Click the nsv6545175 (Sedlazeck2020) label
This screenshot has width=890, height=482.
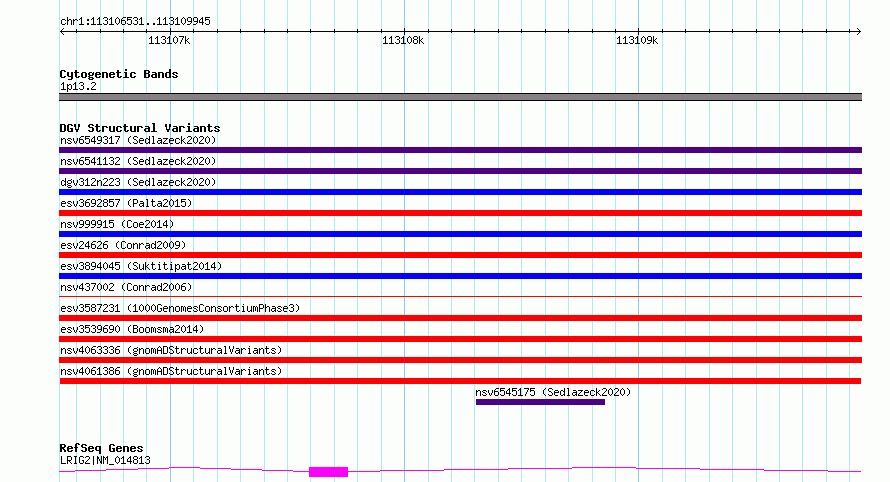tap(553, 392)
